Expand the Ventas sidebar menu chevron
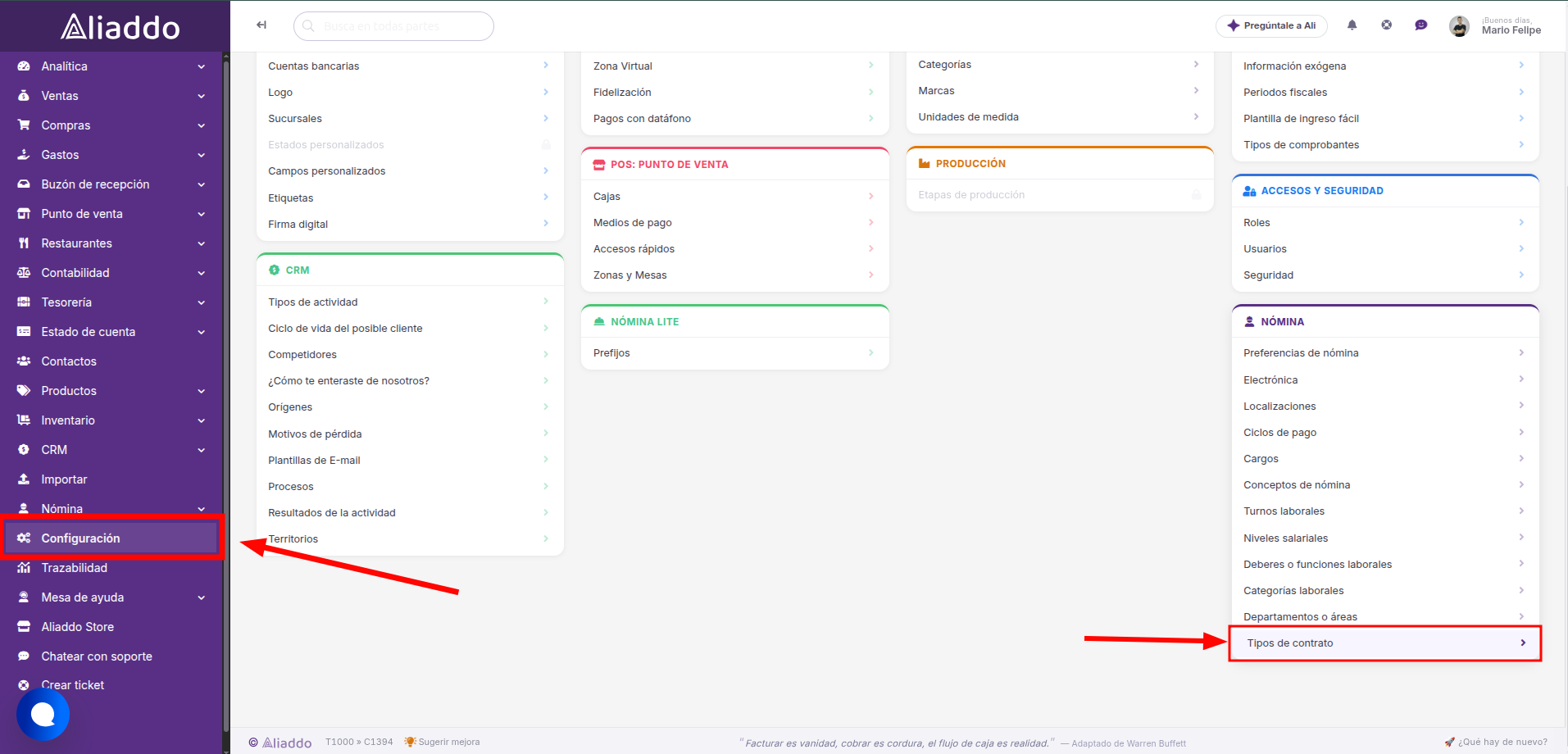This screenshot has width=1568, height=754. coord(202,96)
